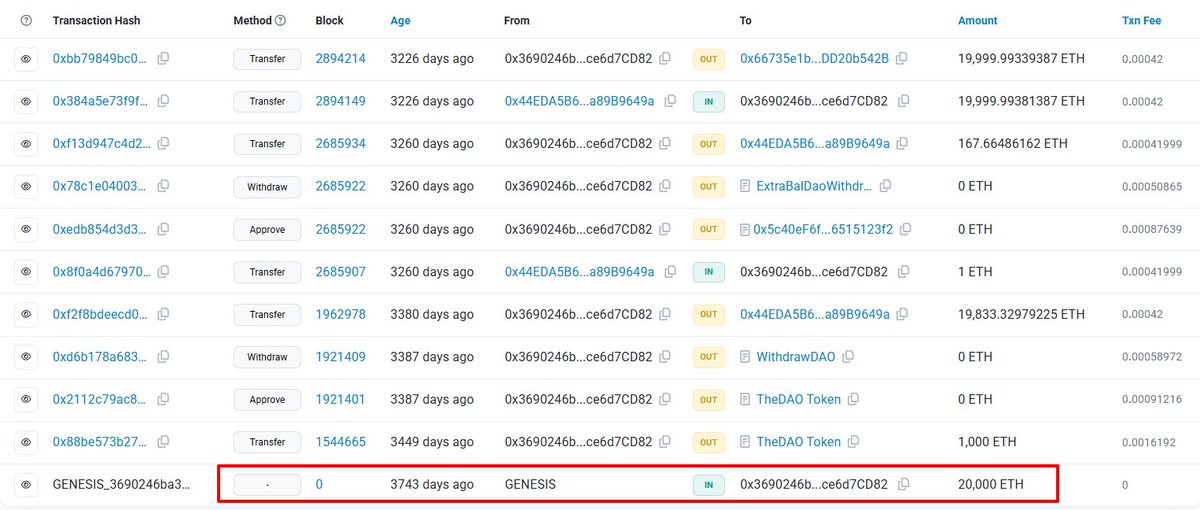Screen dimensions: 1200x510
Task: Open block 1544665
Action: tap(340, 442)
